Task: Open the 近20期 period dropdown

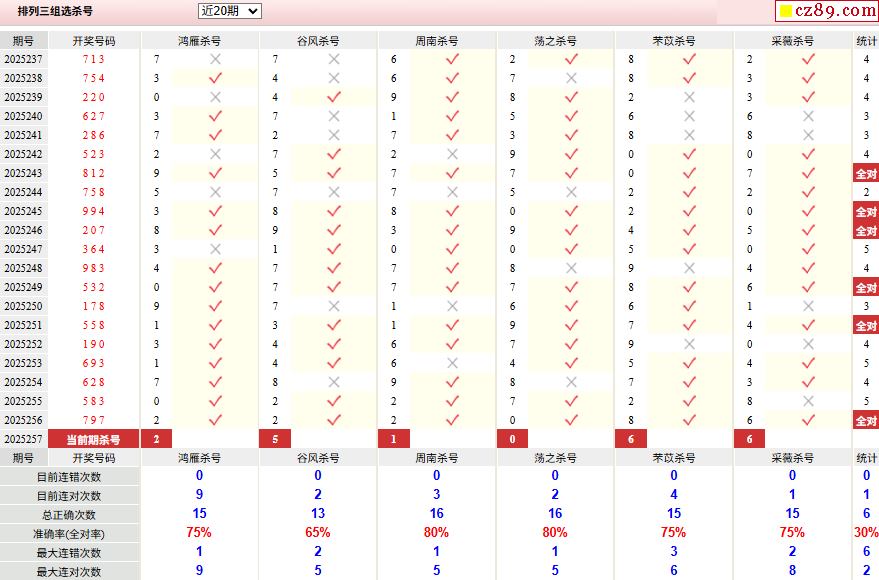Action: pyautogui.click(x=229, y=11)
